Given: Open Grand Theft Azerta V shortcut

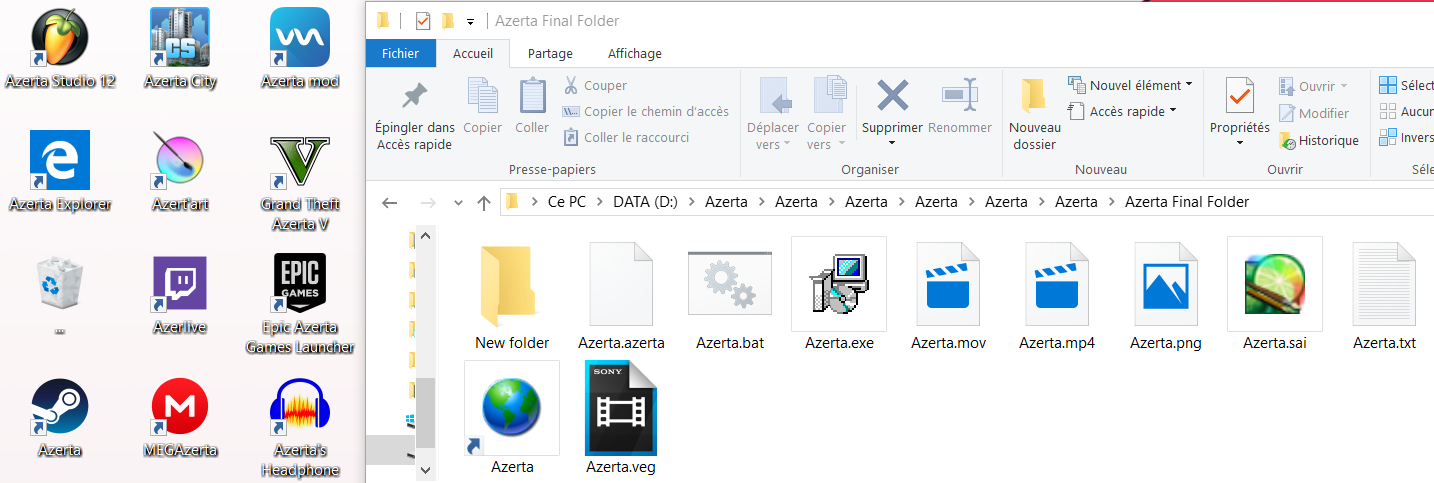Looking at the screenshot, I should coord(300,181).
